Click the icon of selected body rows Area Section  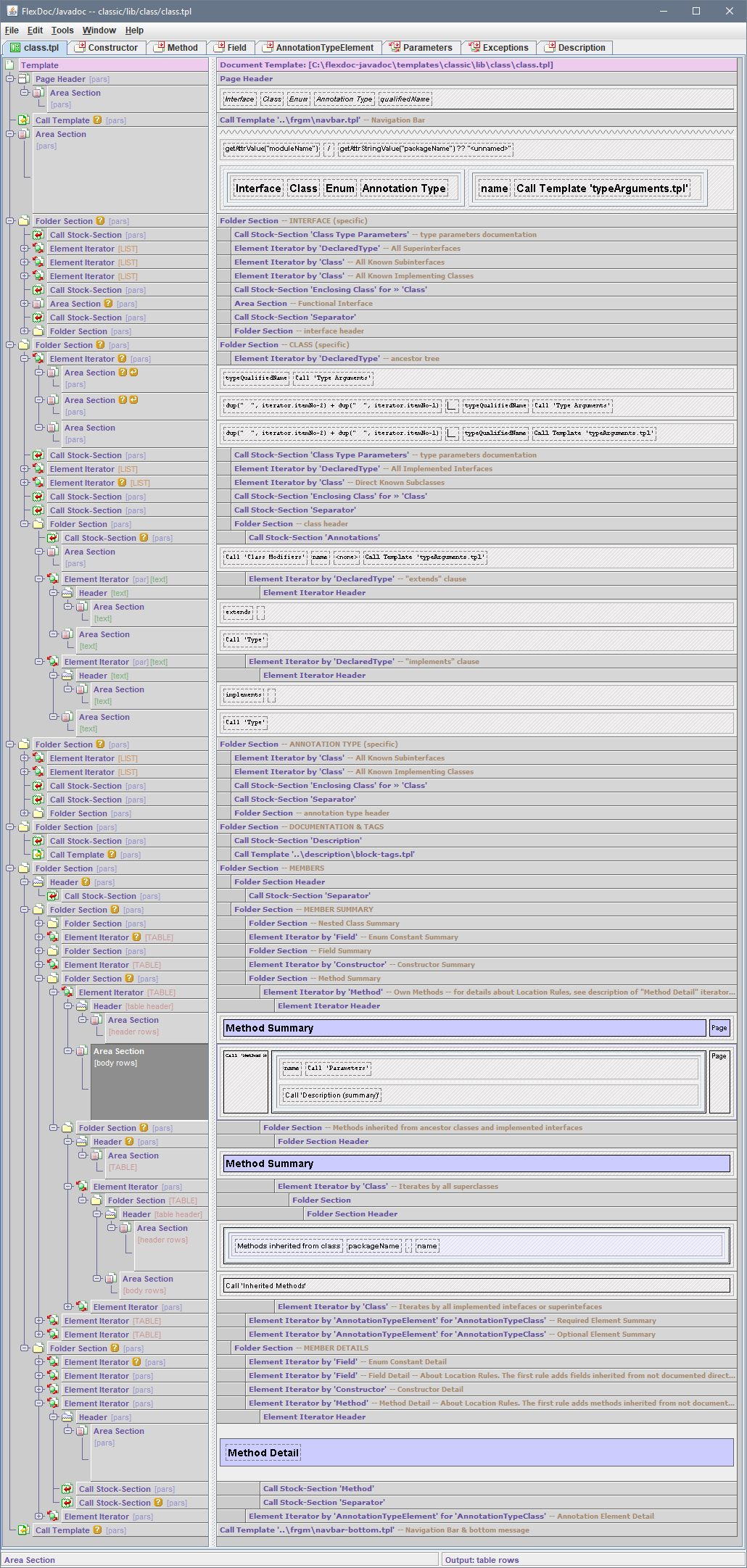(82, 1051)
